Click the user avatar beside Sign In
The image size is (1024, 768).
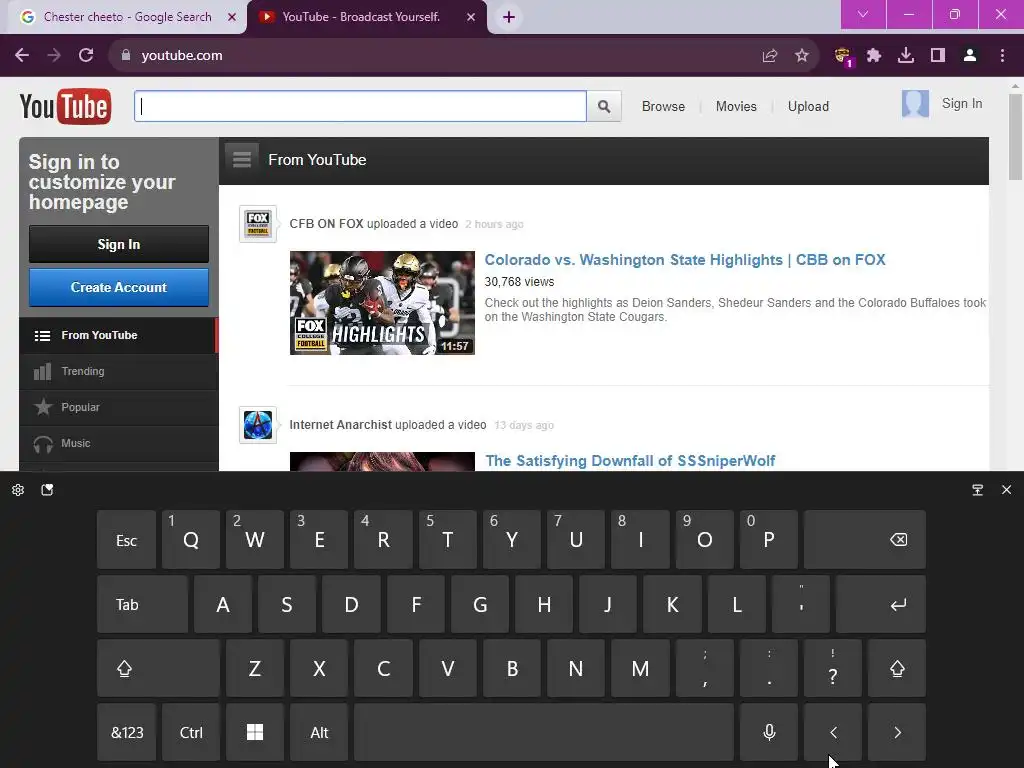[915, 104]
